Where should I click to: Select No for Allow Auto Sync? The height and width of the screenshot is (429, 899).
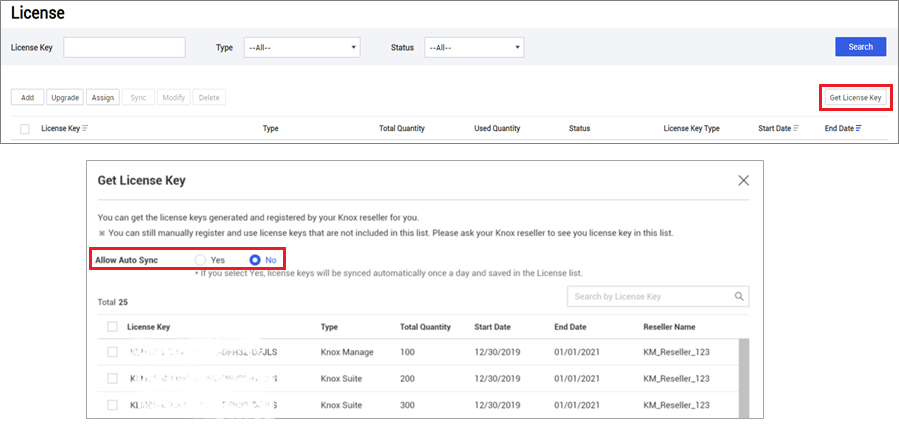pyautogui.click(x=255, y=260)
